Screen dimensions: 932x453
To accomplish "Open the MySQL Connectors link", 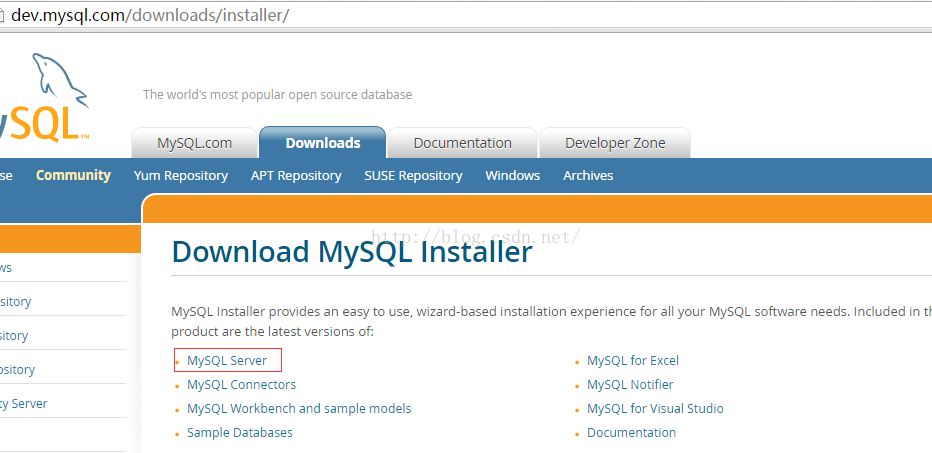I will coord(241,385).
